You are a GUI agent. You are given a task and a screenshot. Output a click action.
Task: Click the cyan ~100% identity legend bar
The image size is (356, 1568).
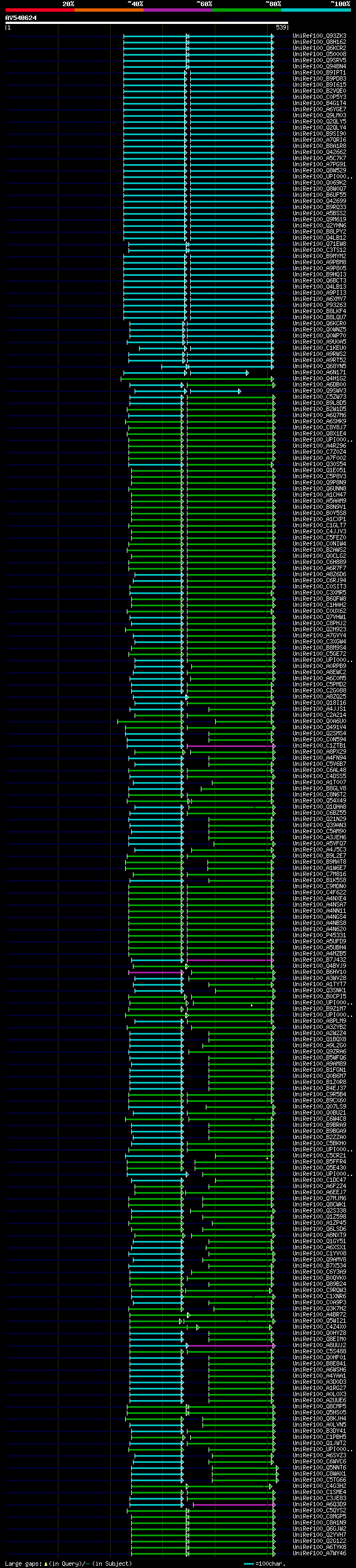(x=317, y=11)
